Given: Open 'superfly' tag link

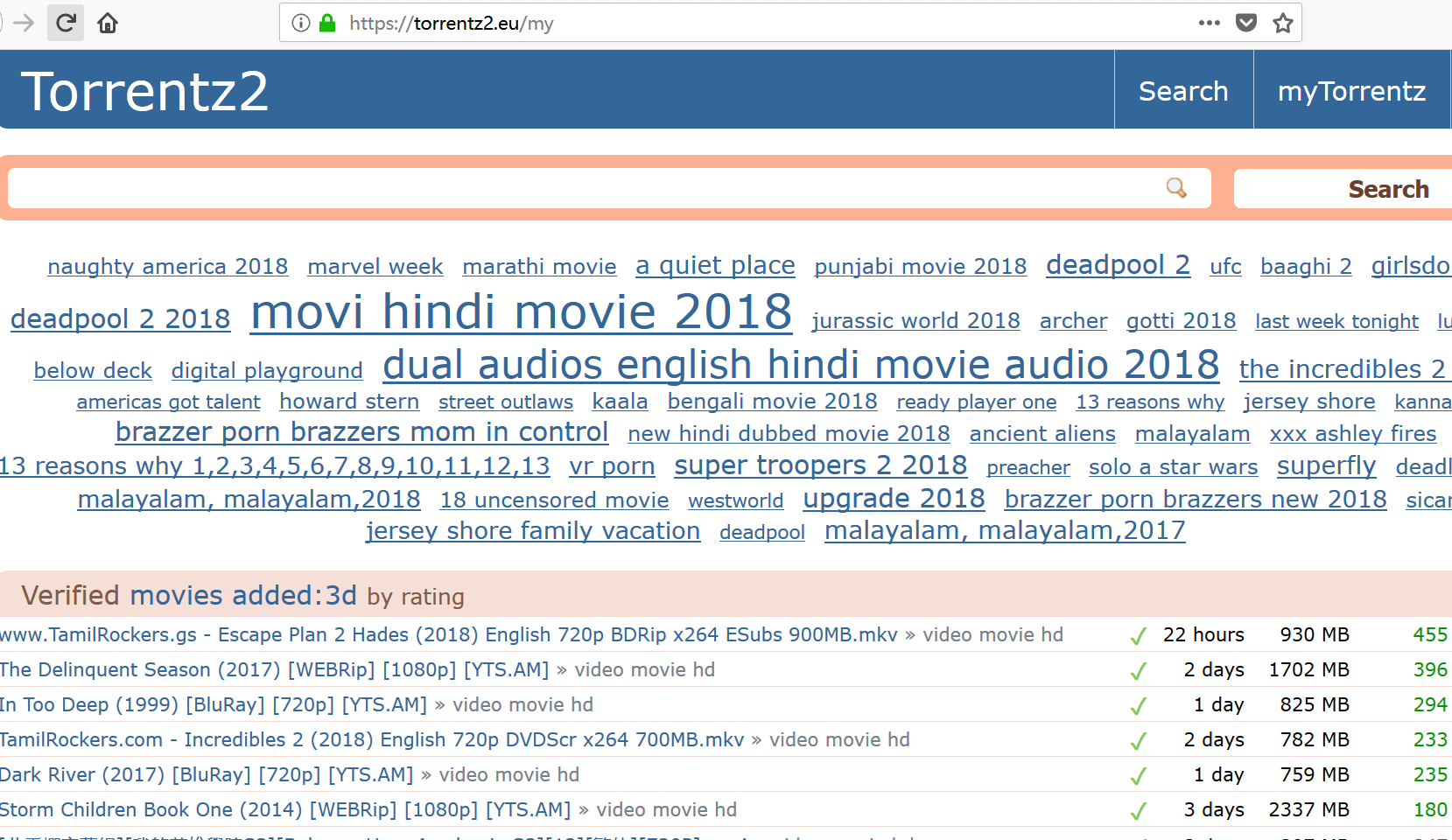Looking at the screenshot, I should (x=1326, y=465).
